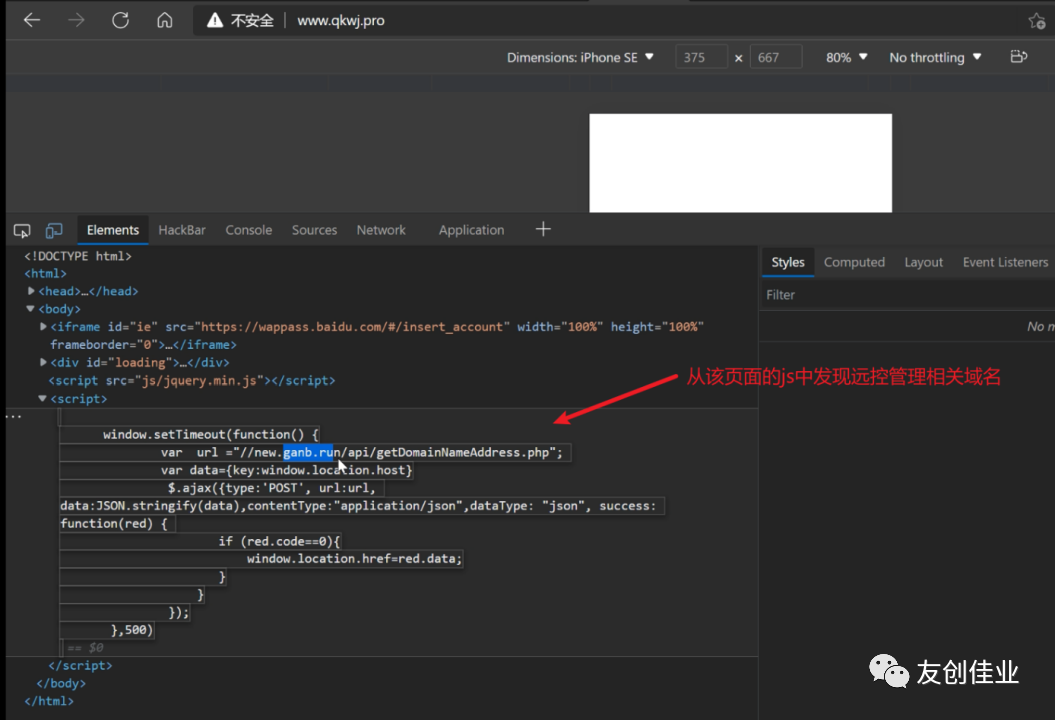Select the <!DOCTYPE html> line
The height and width of the screenshot is (720, 1055).
click(x=78, y=256)
